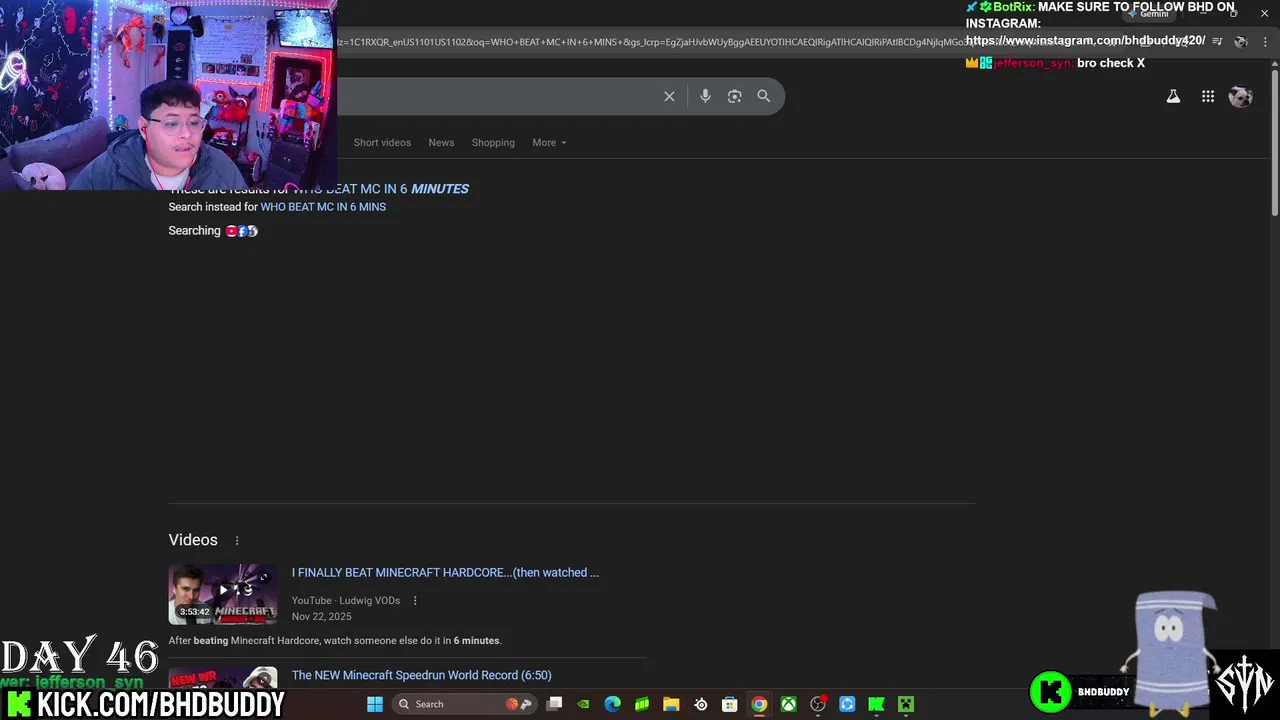Click the 'Videos' section heading
Viewport: 1280px width, 720px height.
click(x=193, y=540)
